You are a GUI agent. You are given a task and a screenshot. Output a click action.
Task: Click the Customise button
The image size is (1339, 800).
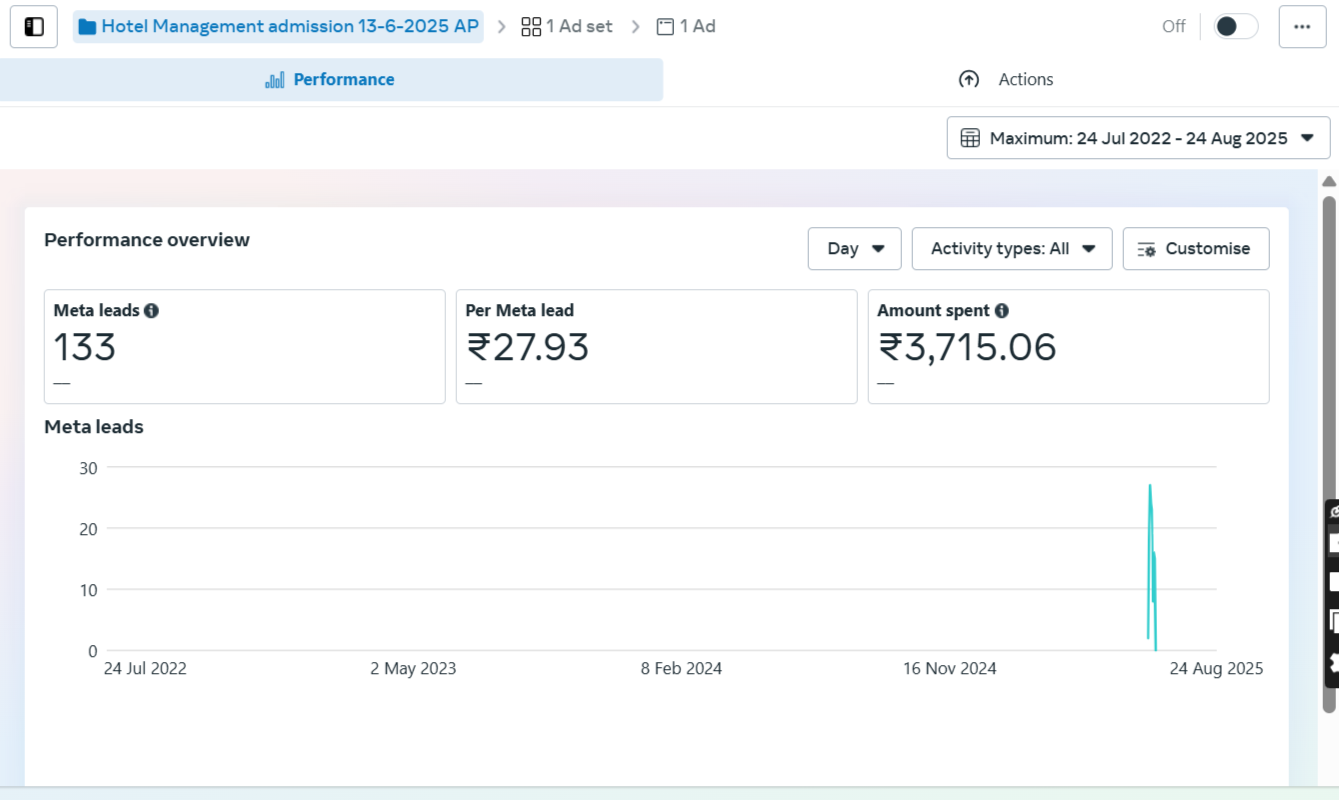(1196, 249)
